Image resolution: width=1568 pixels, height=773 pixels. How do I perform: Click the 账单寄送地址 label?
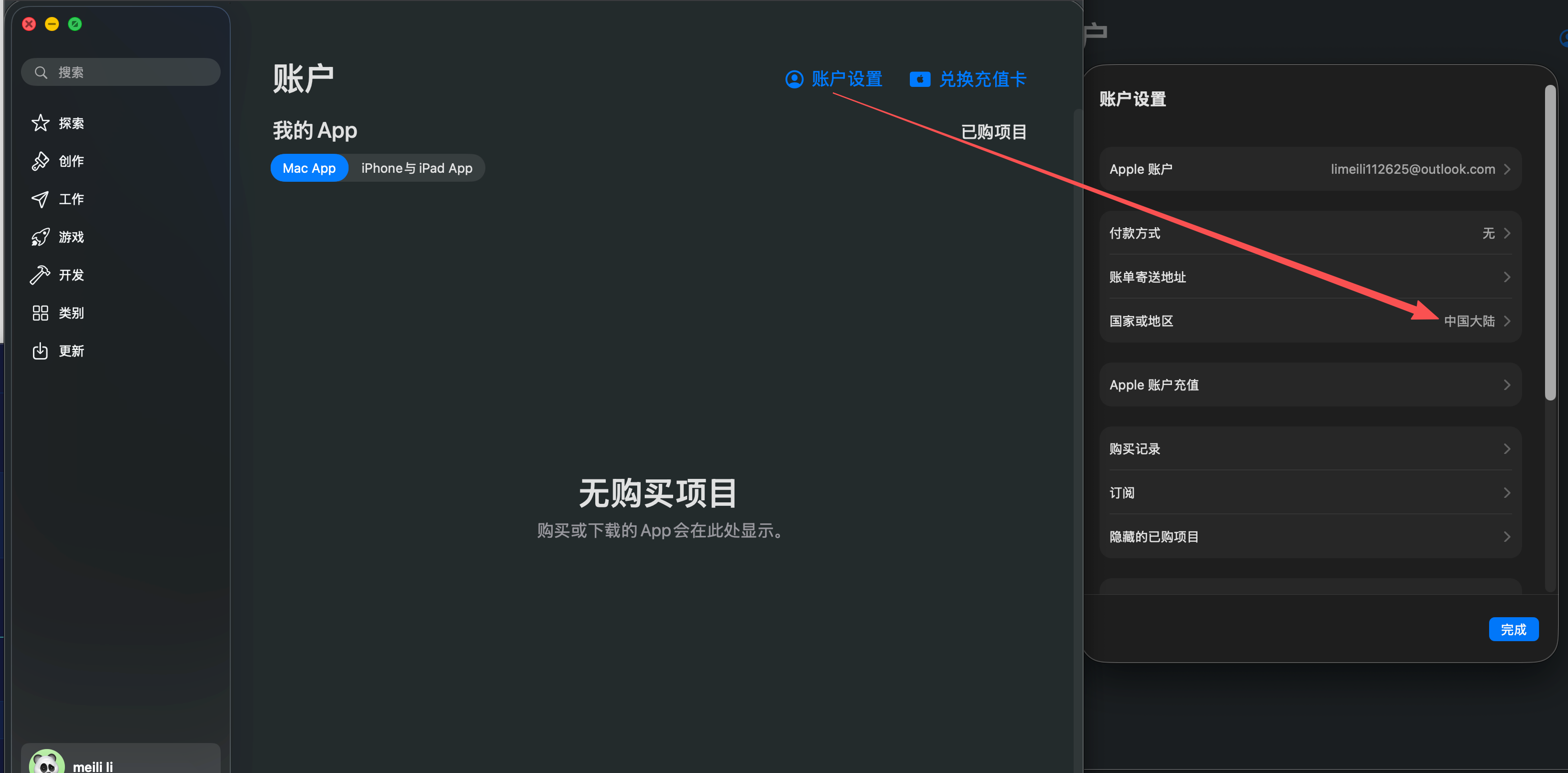[1148, 277]
